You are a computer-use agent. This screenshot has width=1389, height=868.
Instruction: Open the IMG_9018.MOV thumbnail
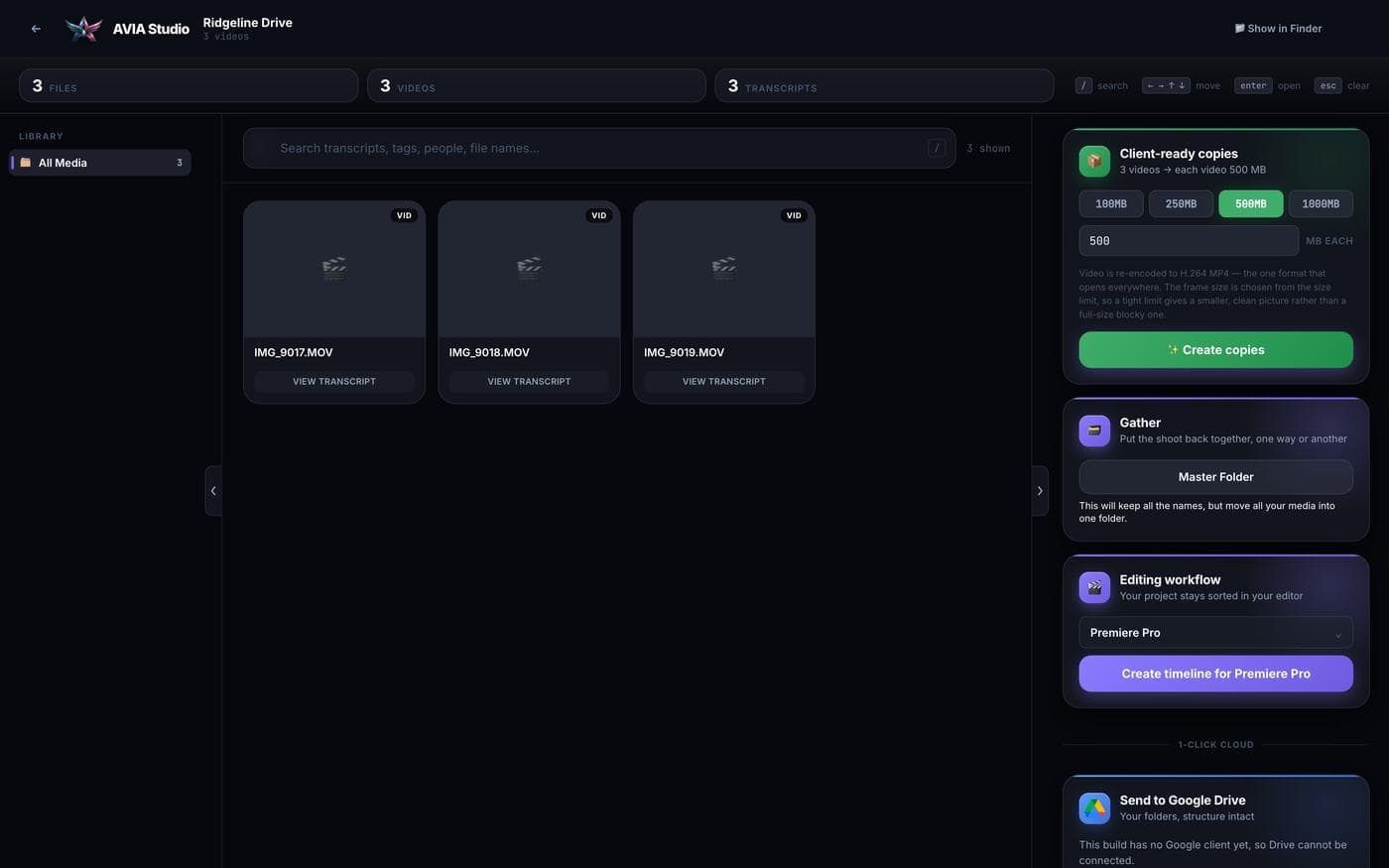[x=529, y=269]
